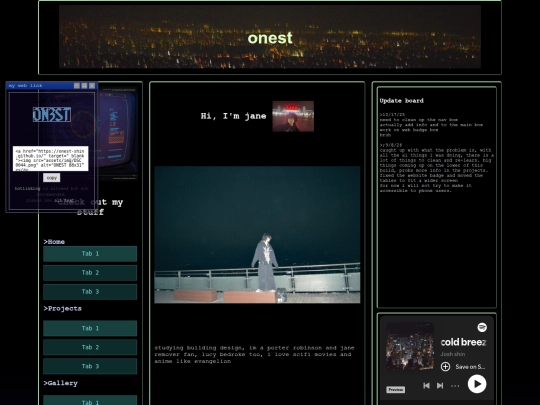
Task: Skip to next track in Spotify player
Action: point(440,385)
